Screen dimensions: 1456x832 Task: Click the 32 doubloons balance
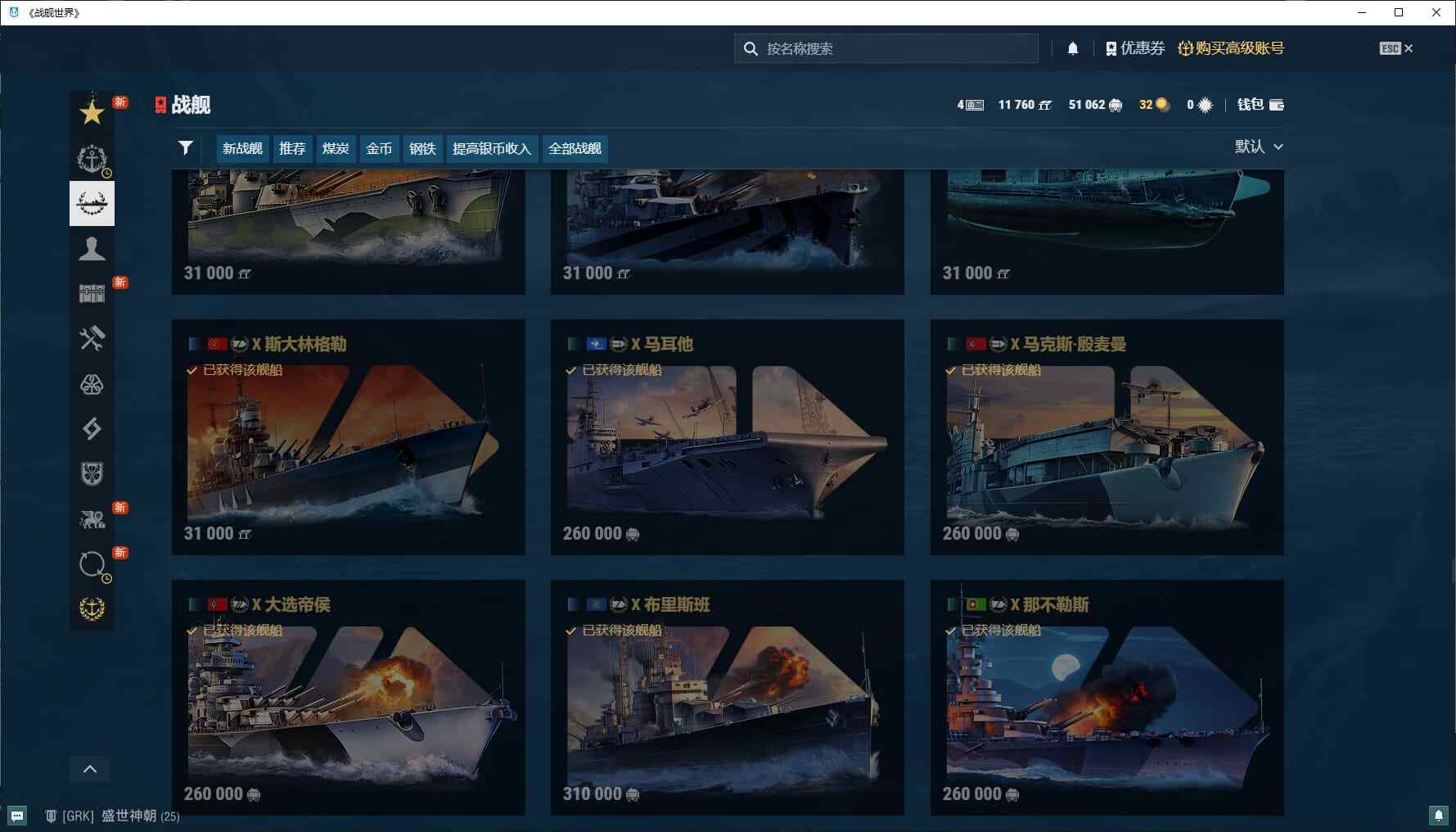point(1154,104)
